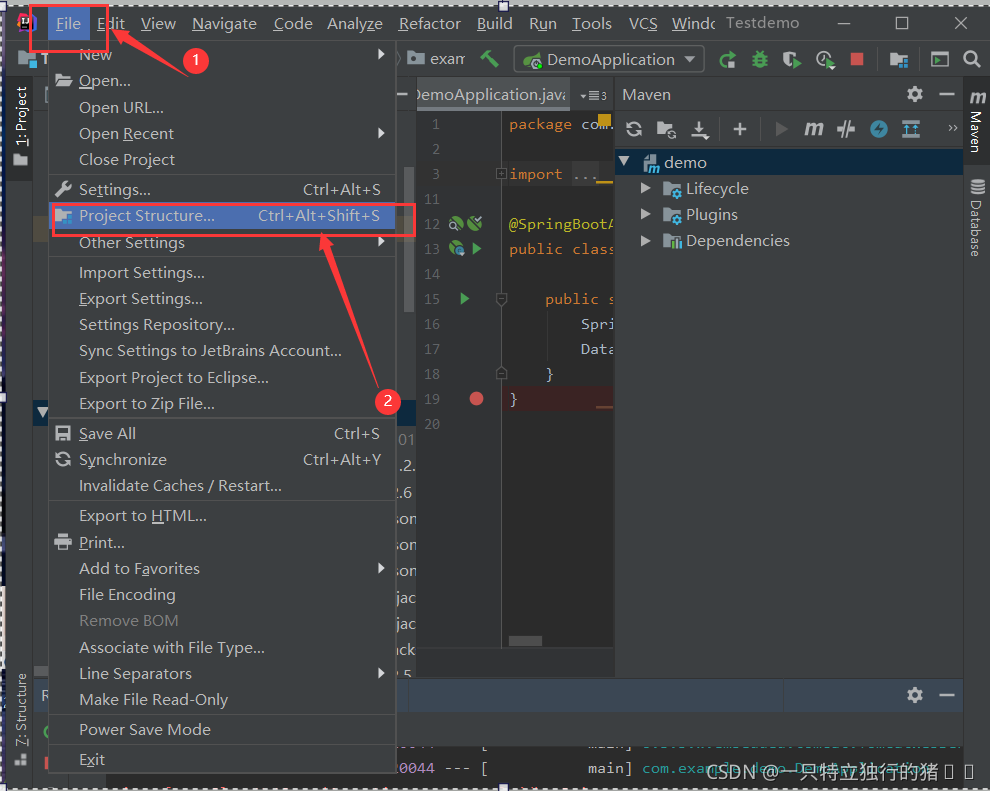990x791 pixels.
Task: Toggle Power Save Mode
Action: pos(222,729)
